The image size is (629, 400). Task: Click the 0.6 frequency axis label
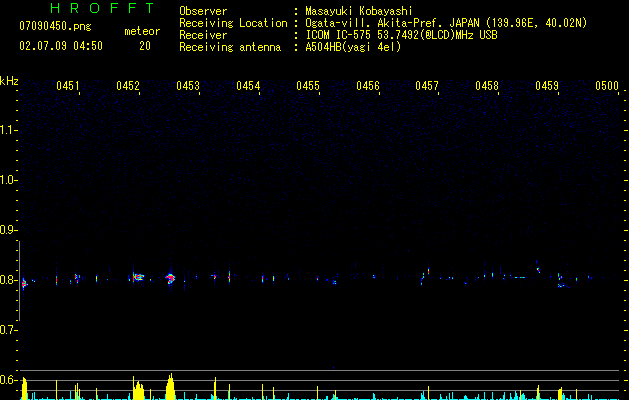coord(8,380)
